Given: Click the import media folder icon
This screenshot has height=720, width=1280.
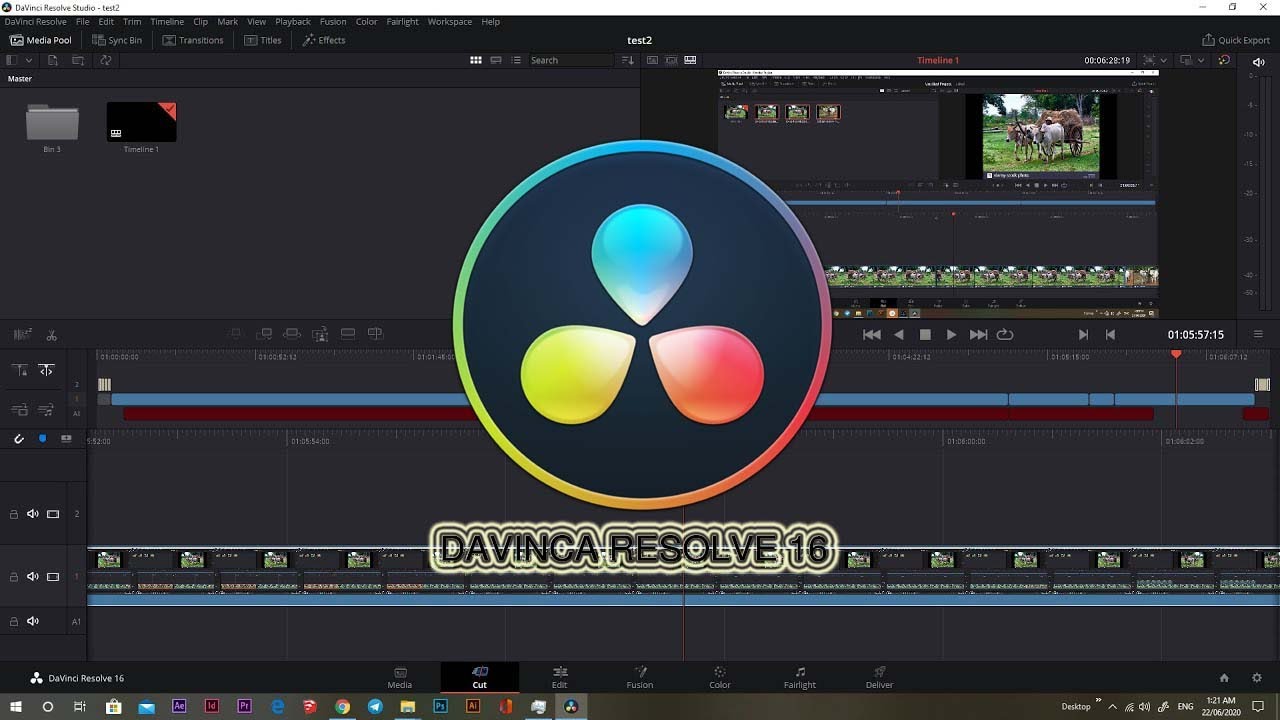Looking at the screenshot, I should pyautogui.click(x=78, y=60).
